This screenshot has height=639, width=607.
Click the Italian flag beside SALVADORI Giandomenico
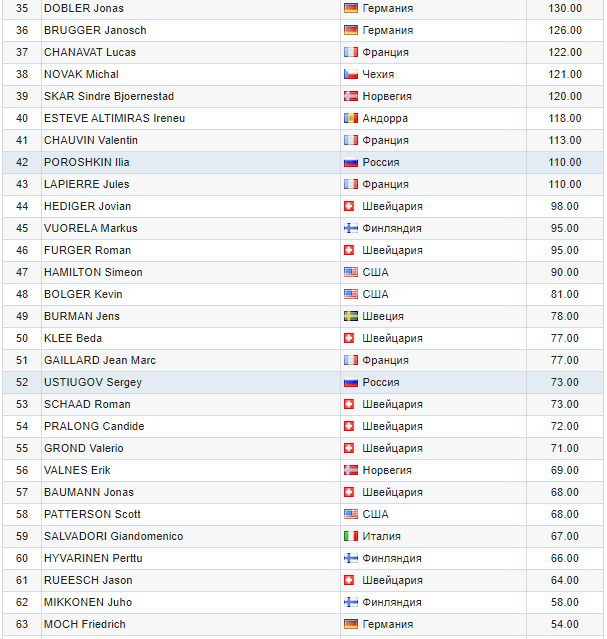350,536
